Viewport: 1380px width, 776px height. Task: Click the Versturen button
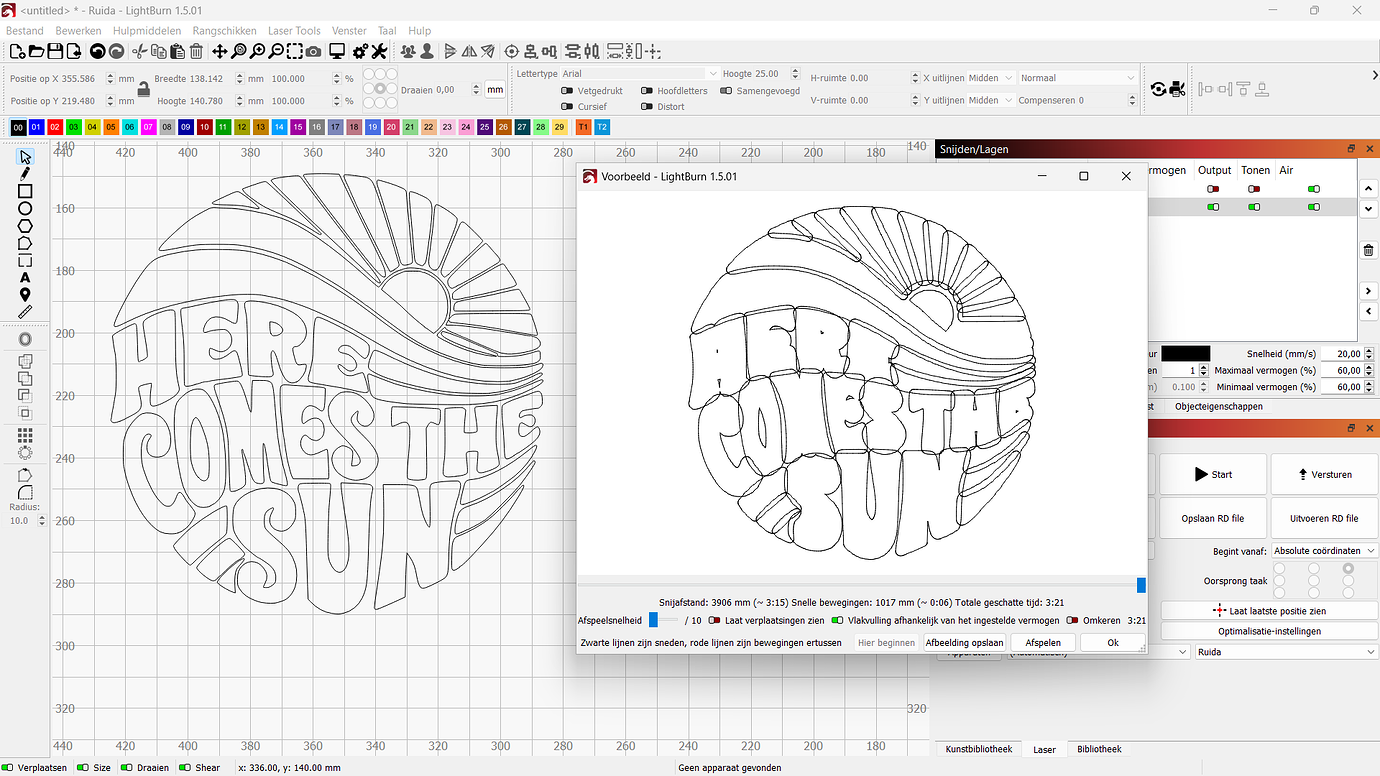click(1325, 474)
